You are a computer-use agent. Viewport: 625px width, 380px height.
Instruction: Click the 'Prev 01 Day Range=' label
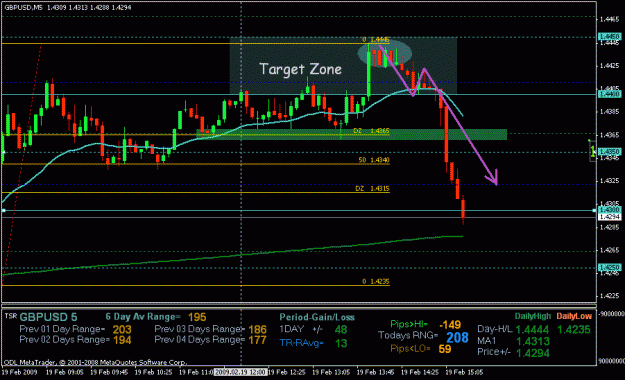pyautogui.click(x=62, y=329)
